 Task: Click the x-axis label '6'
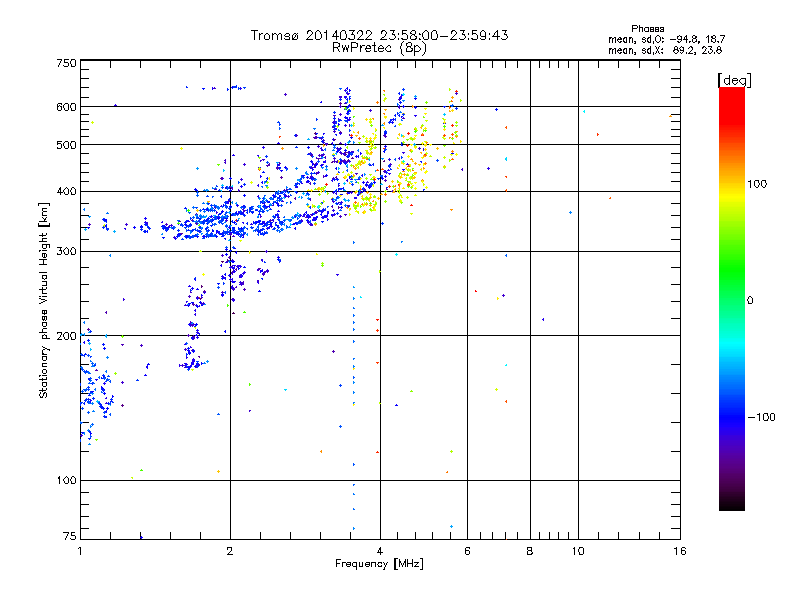467,551
